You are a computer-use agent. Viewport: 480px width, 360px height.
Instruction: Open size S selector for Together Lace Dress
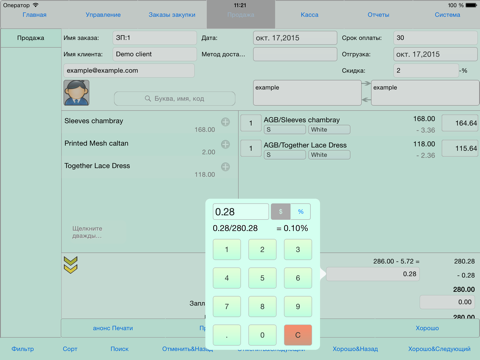[285, 155]
